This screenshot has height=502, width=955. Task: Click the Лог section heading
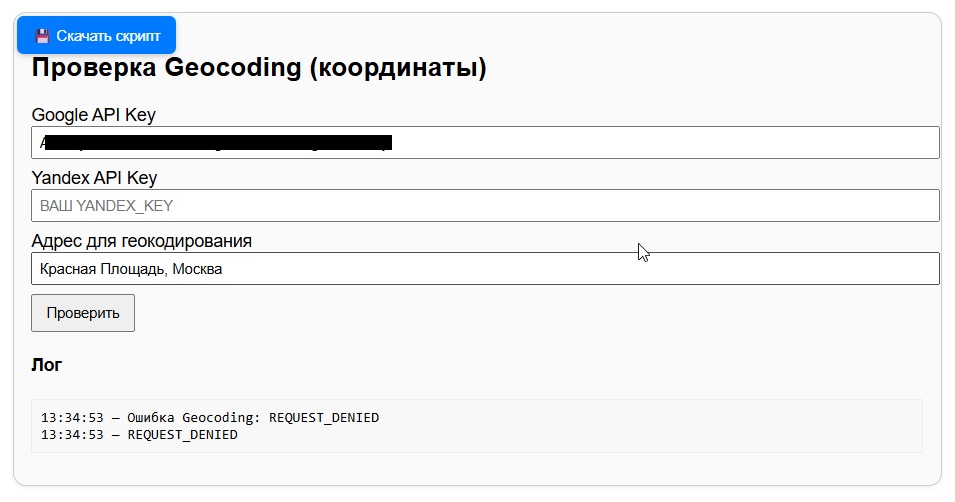pos(47,365)
